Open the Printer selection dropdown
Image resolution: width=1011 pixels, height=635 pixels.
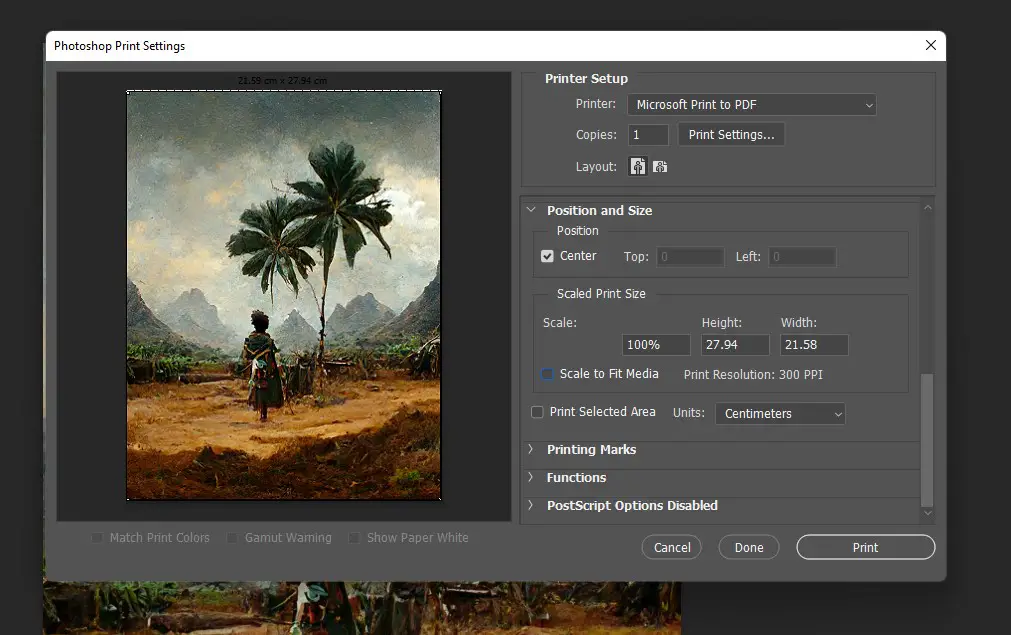pyautogui.click(x=751, y=104)
